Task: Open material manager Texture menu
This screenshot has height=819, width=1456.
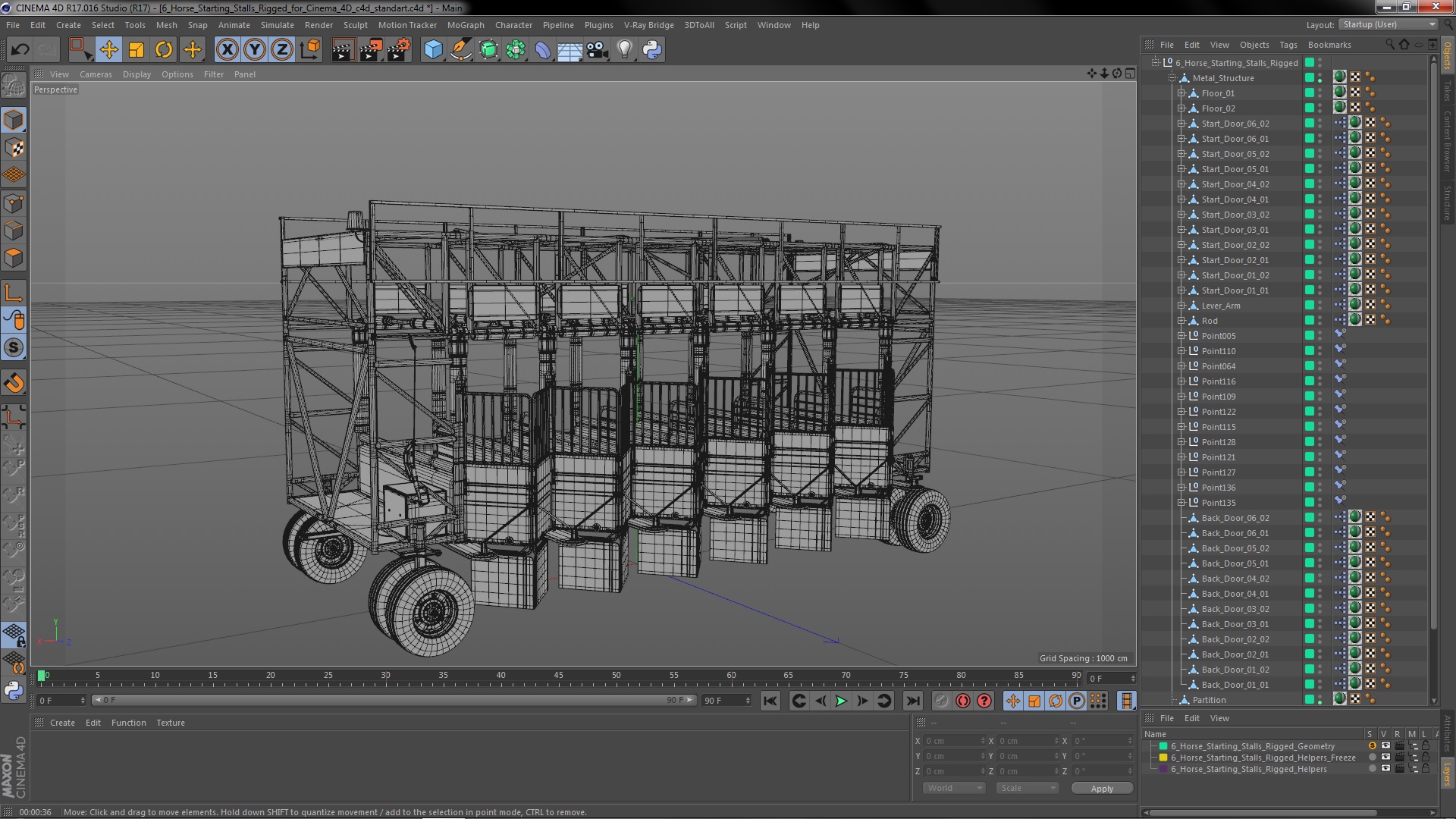Action: tap(171, 723)
